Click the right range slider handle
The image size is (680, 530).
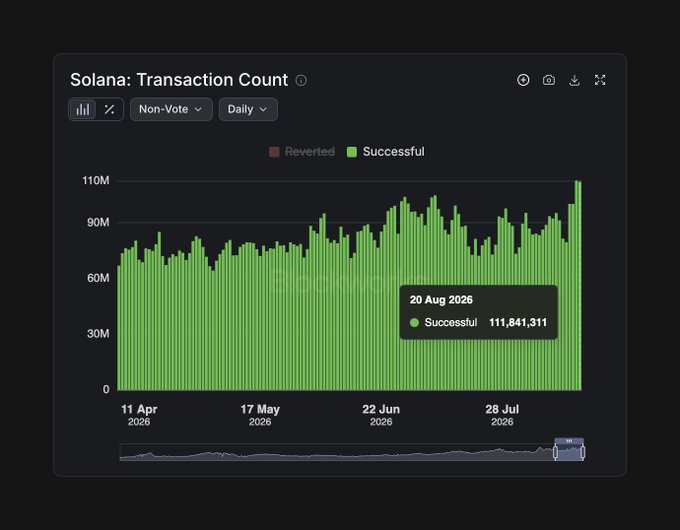[x=582, y=452]
